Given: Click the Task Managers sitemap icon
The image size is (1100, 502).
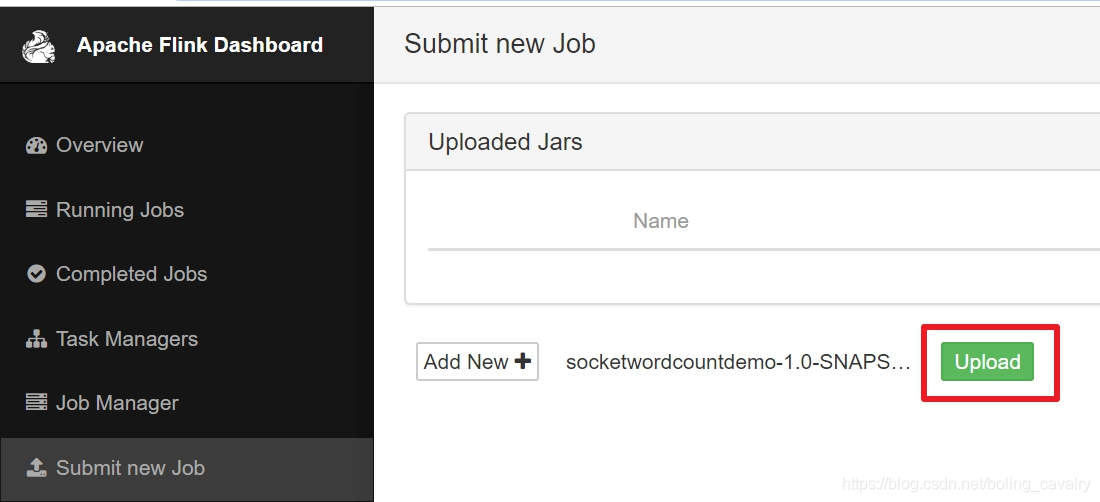Looking at the screenshot, I should tap(36, 339).
